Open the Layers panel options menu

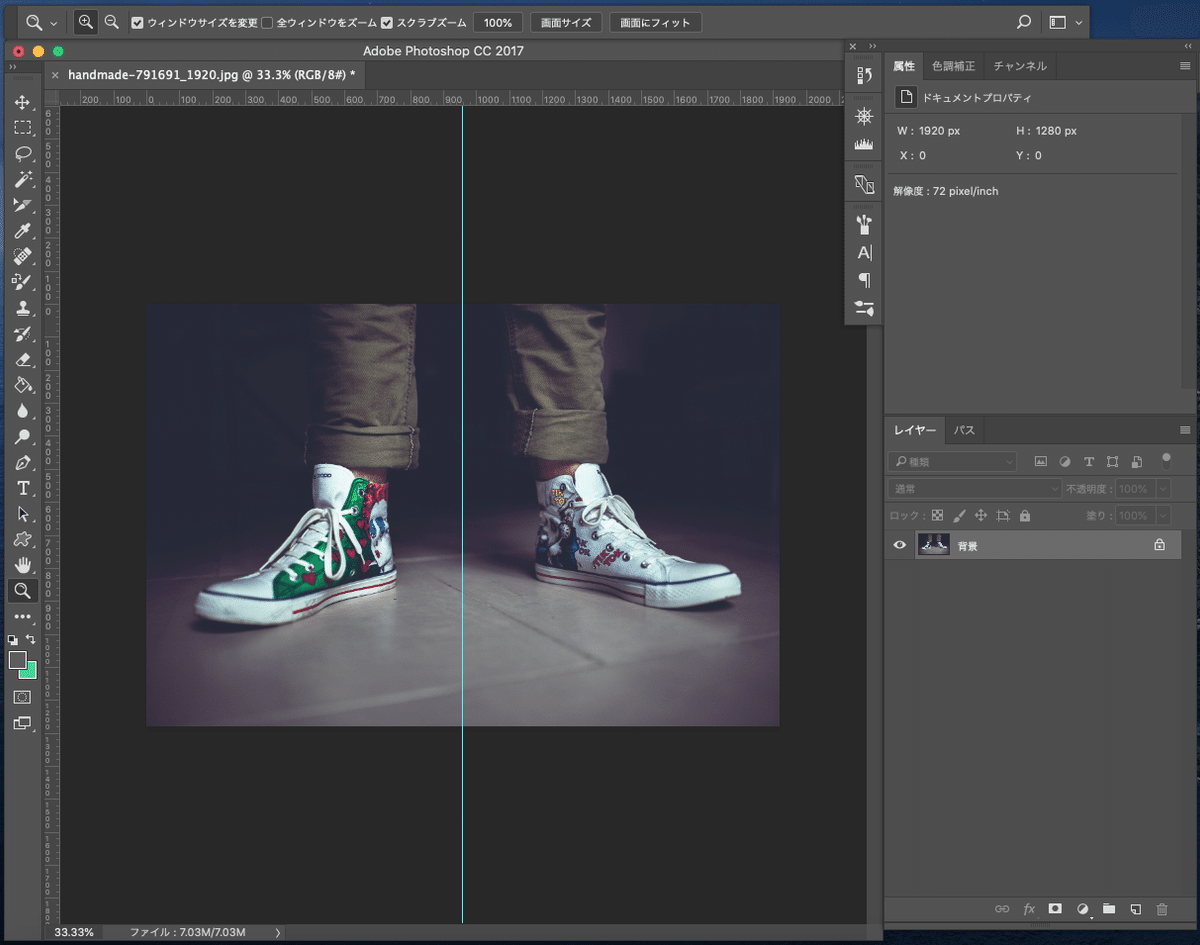tap(1185, 430)
